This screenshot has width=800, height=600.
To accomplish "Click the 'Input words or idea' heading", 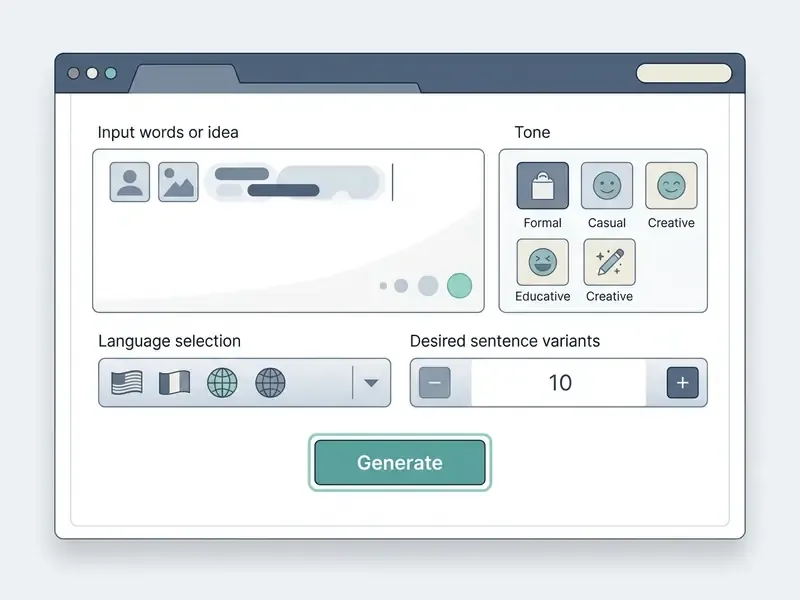I will click(168, 132).
